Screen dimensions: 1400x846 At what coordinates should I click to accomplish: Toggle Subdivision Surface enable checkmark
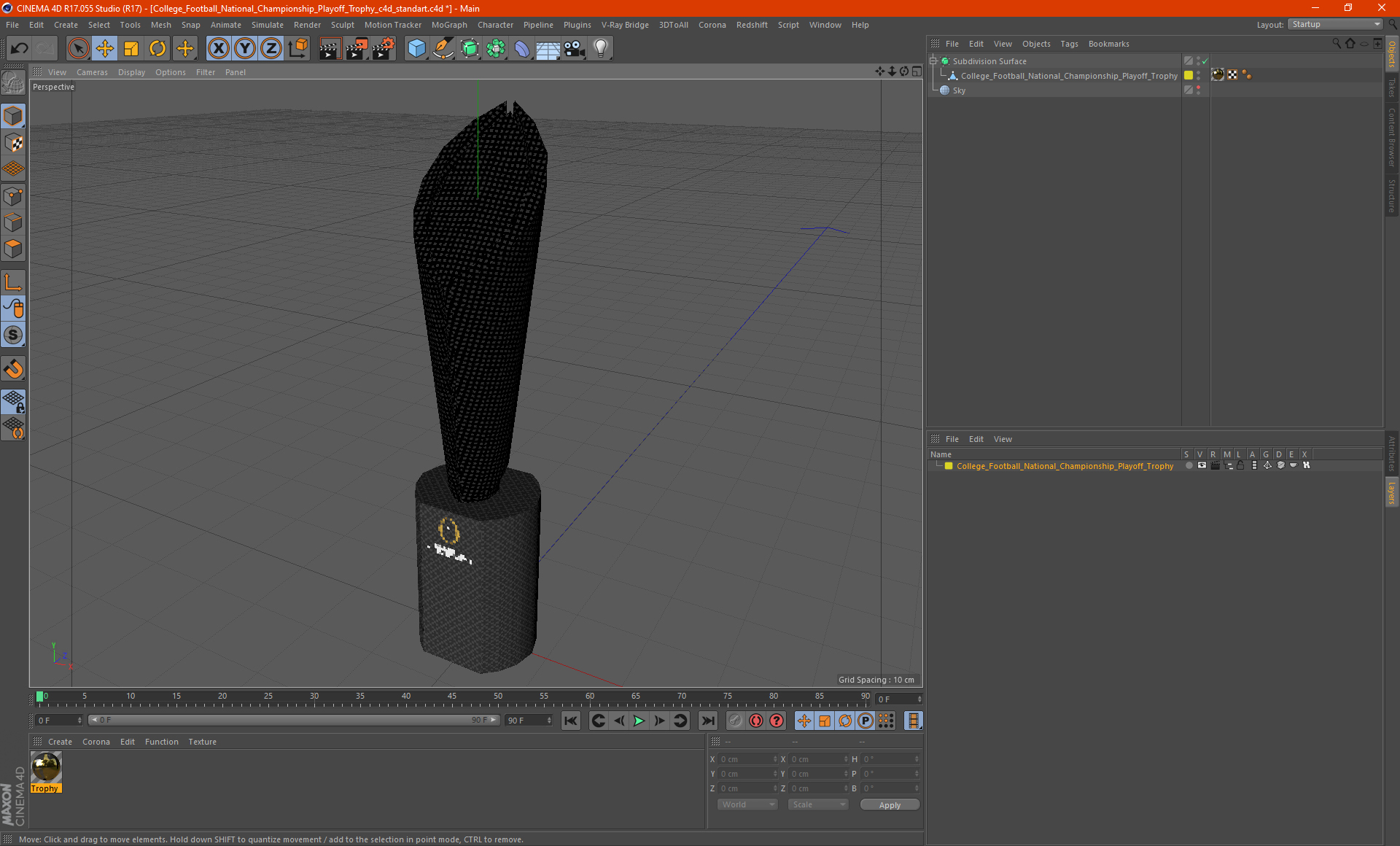pos(1205,61)
